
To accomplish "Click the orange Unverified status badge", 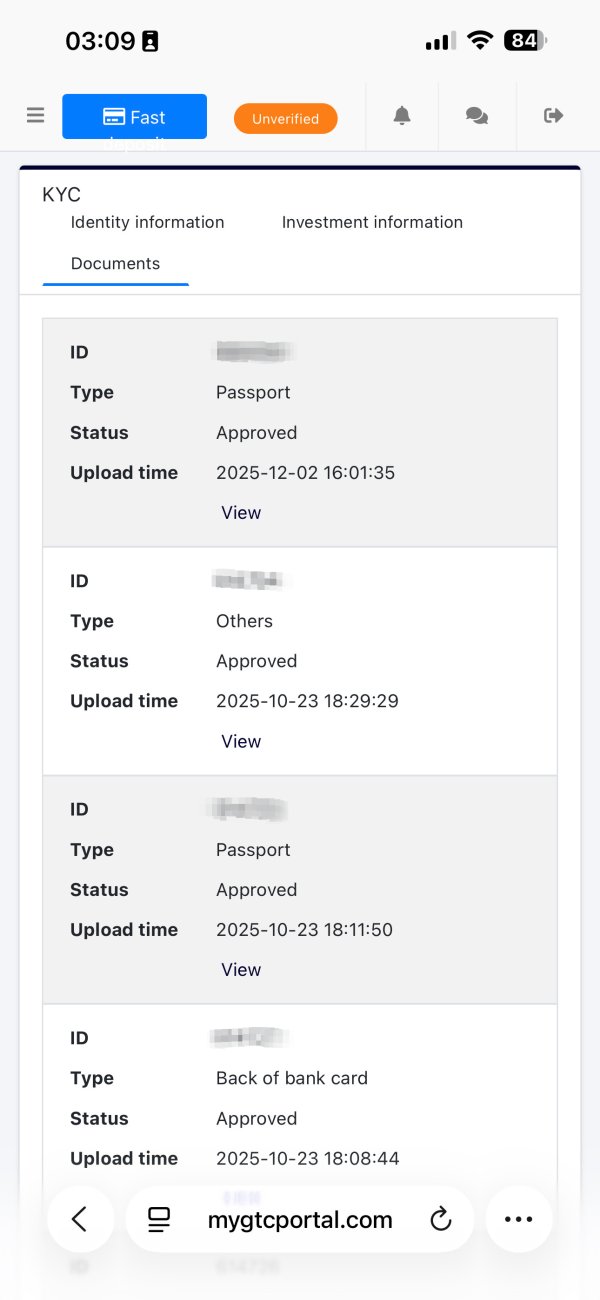I will coord(285,119).
